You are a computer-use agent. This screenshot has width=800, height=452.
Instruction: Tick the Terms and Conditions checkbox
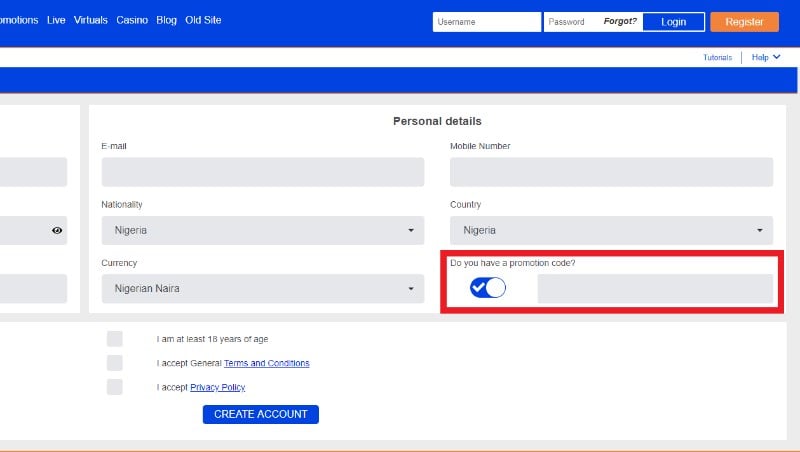coord(115,363)
